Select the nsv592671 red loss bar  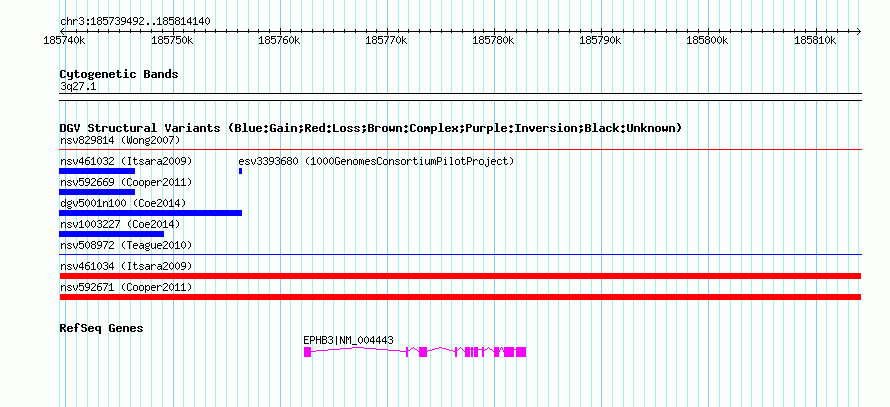pos(460,297)
